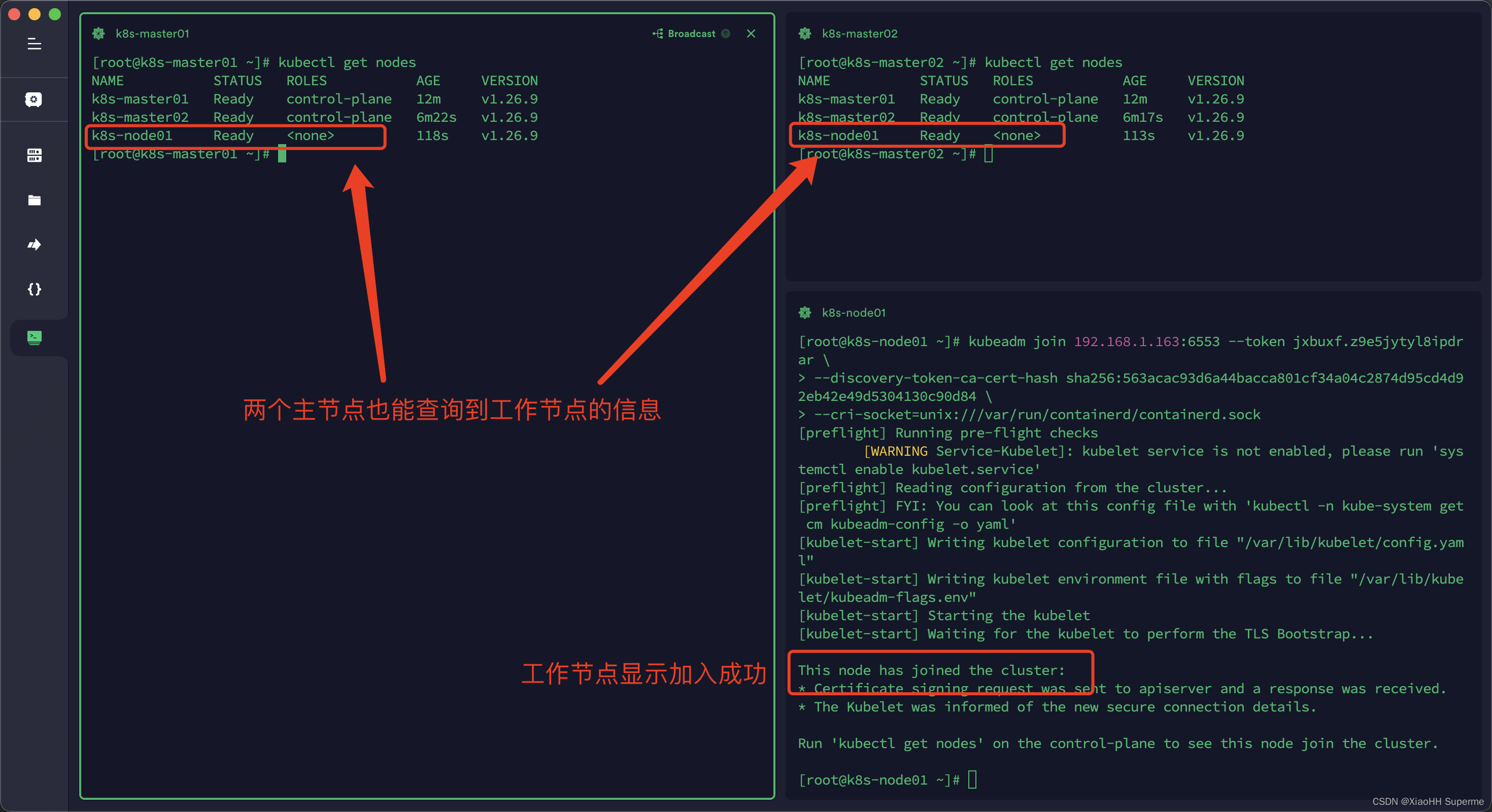
Task: Focus the k8s-master01 prompt cursor
Action: pyautogui.click(x=282, y=153)
